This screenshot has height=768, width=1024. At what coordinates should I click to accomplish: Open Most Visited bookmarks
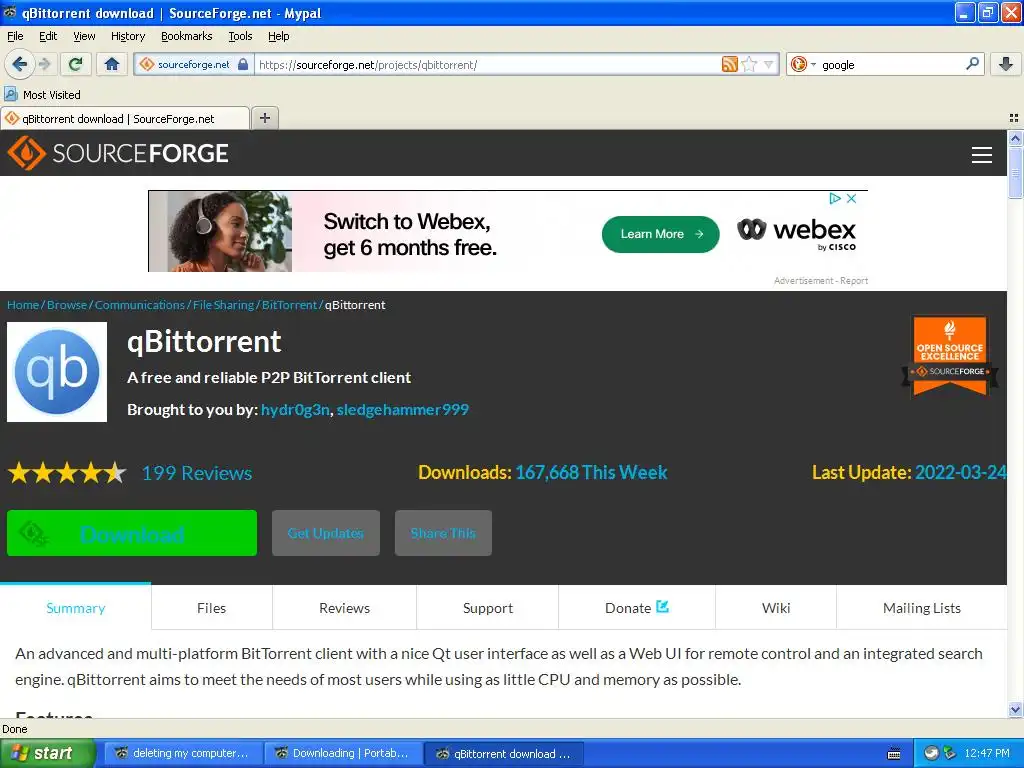pyautogui.click(x=43, y=95)
